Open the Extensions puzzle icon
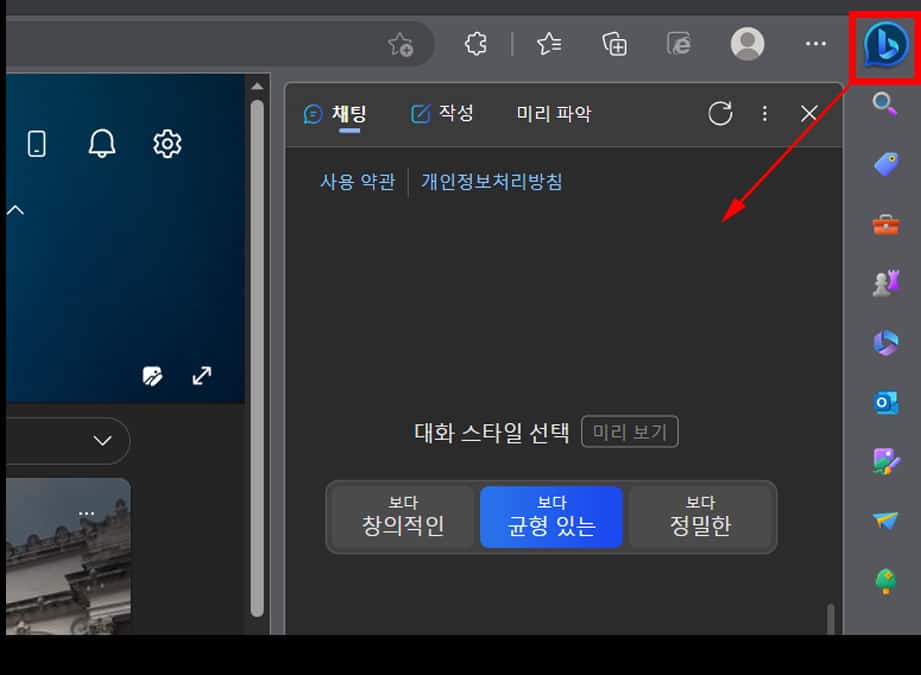921x675 pixels. (476, 43)
